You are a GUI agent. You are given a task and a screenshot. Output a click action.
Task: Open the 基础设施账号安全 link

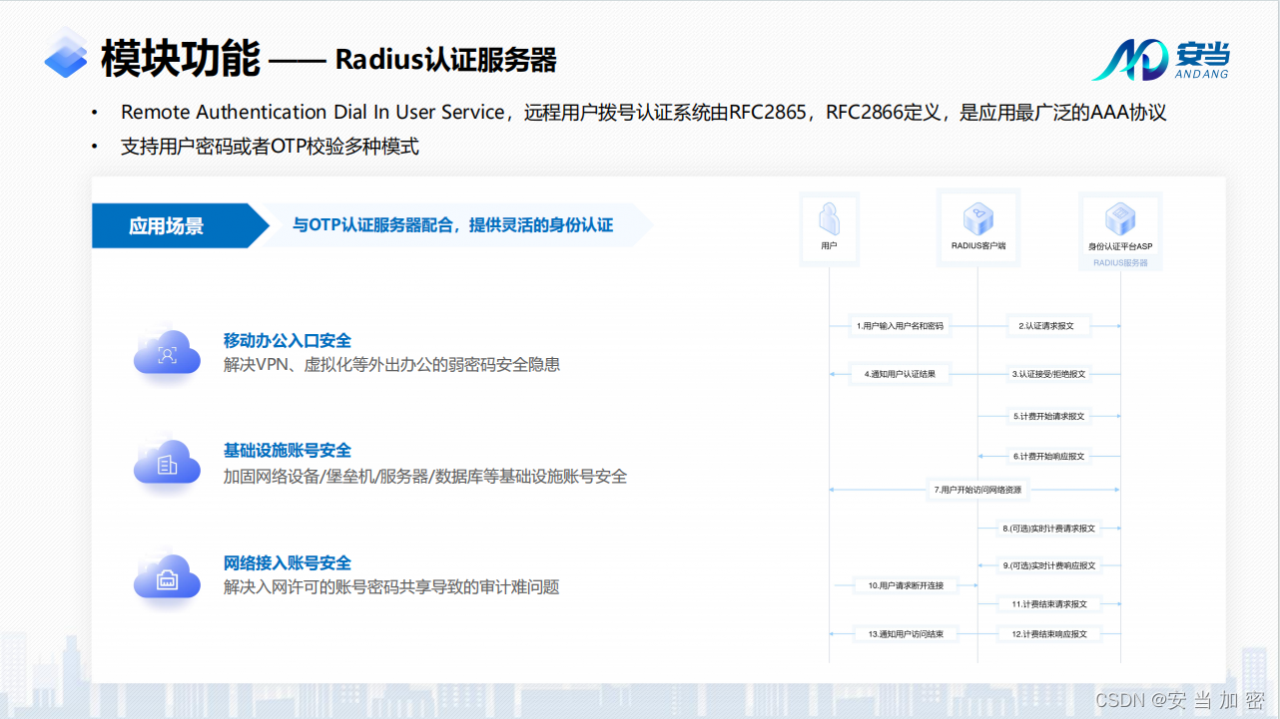[x=287, y=450]
